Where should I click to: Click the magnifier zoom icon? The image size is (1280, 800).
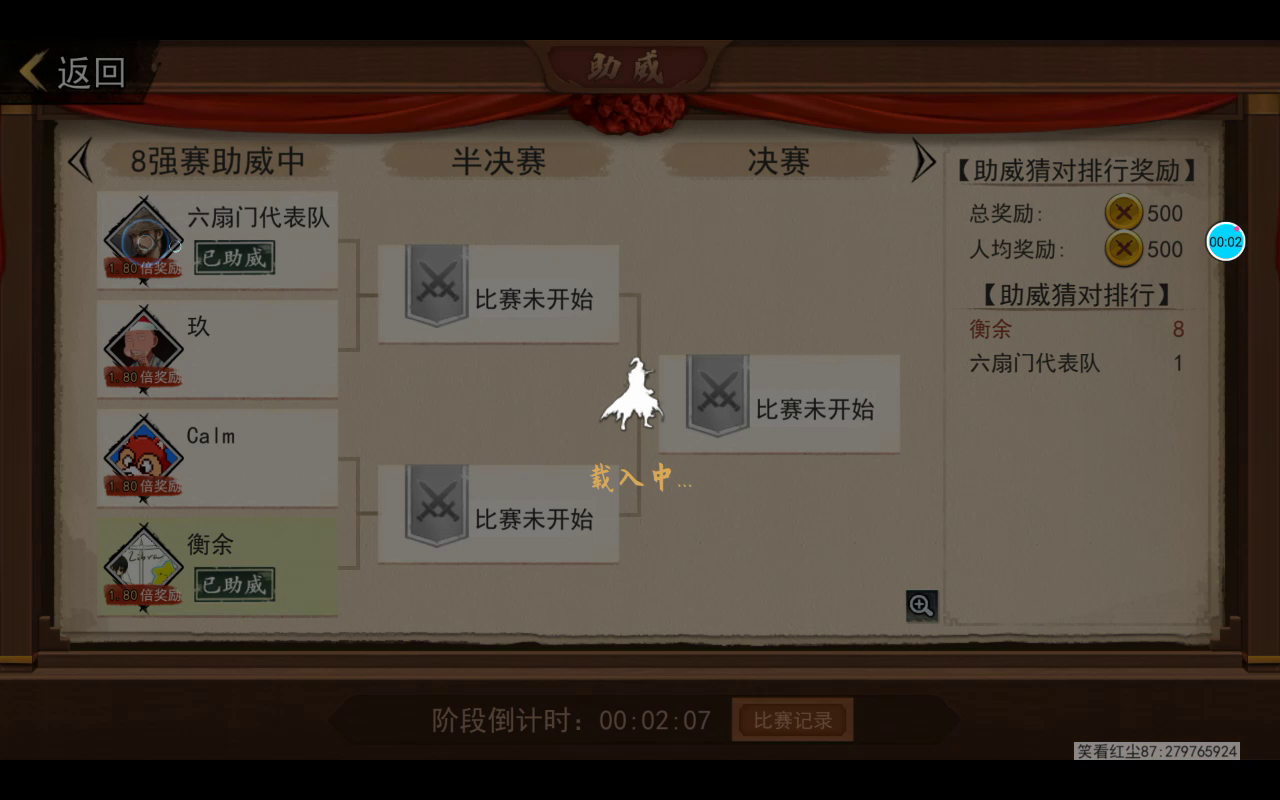tap(921, 605)
